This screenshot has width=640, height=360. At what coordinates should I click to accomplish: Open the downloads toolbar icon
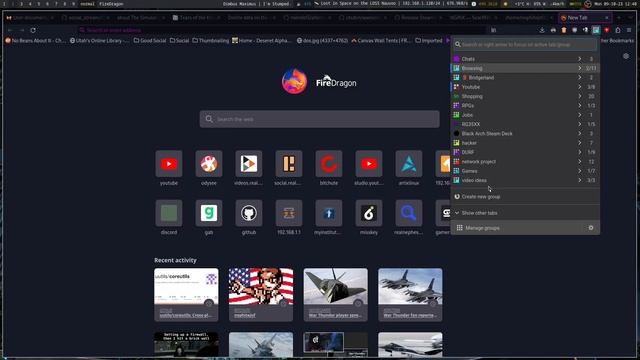(542, 30)
